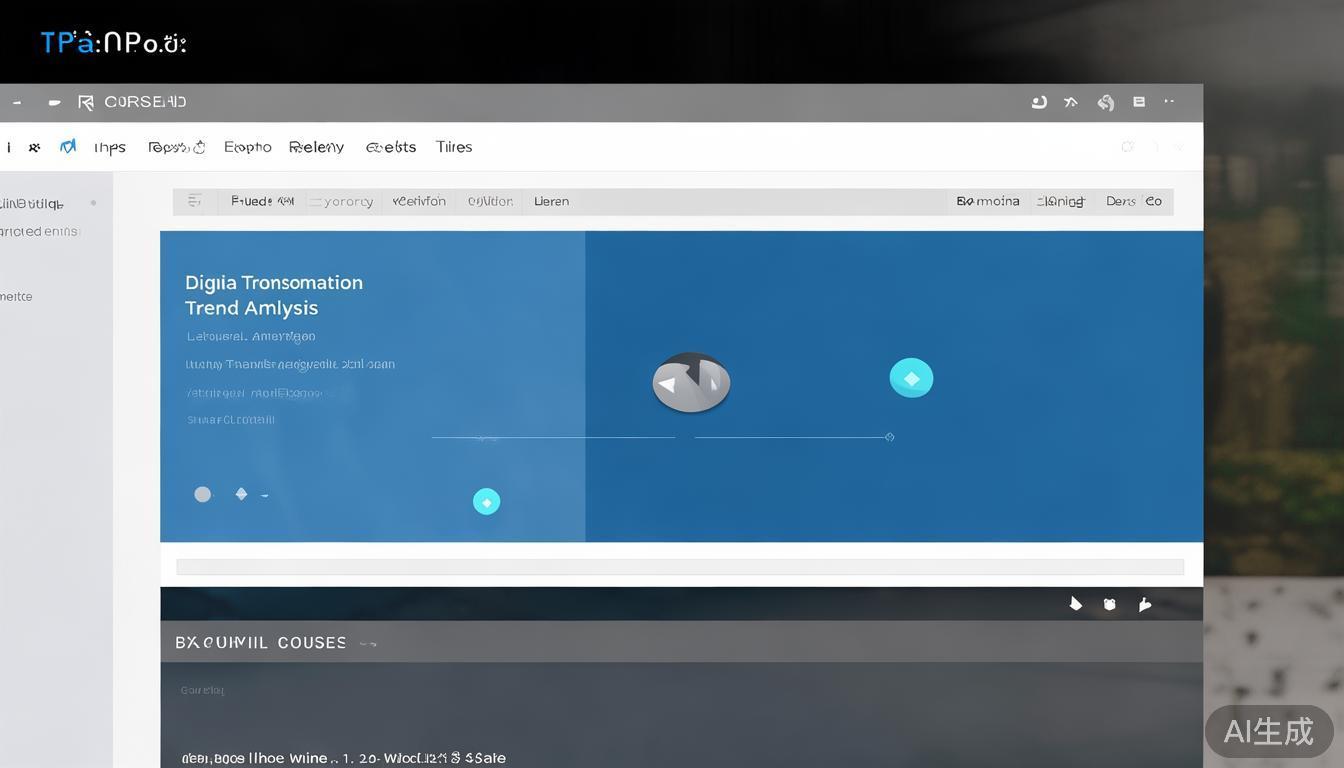1344x768 pixels.
Task: Click the swirl icon in the title bar
Action: pos(1106,102)
